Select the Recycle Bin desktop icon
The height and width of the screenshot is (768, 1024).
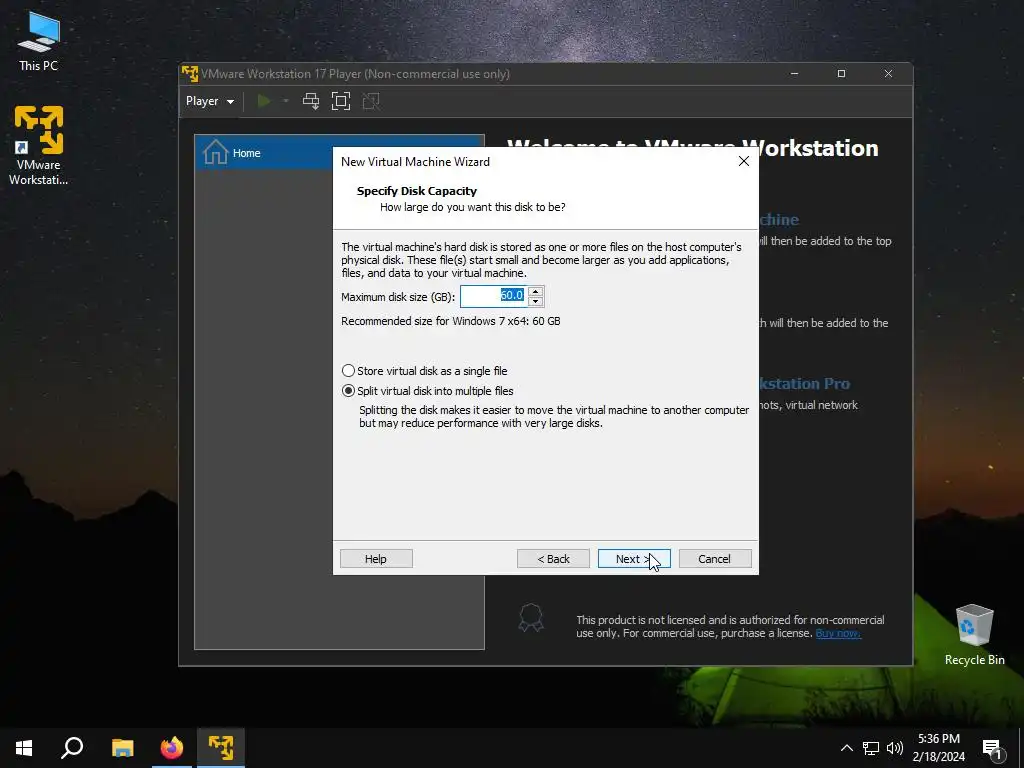click(974, 635)
